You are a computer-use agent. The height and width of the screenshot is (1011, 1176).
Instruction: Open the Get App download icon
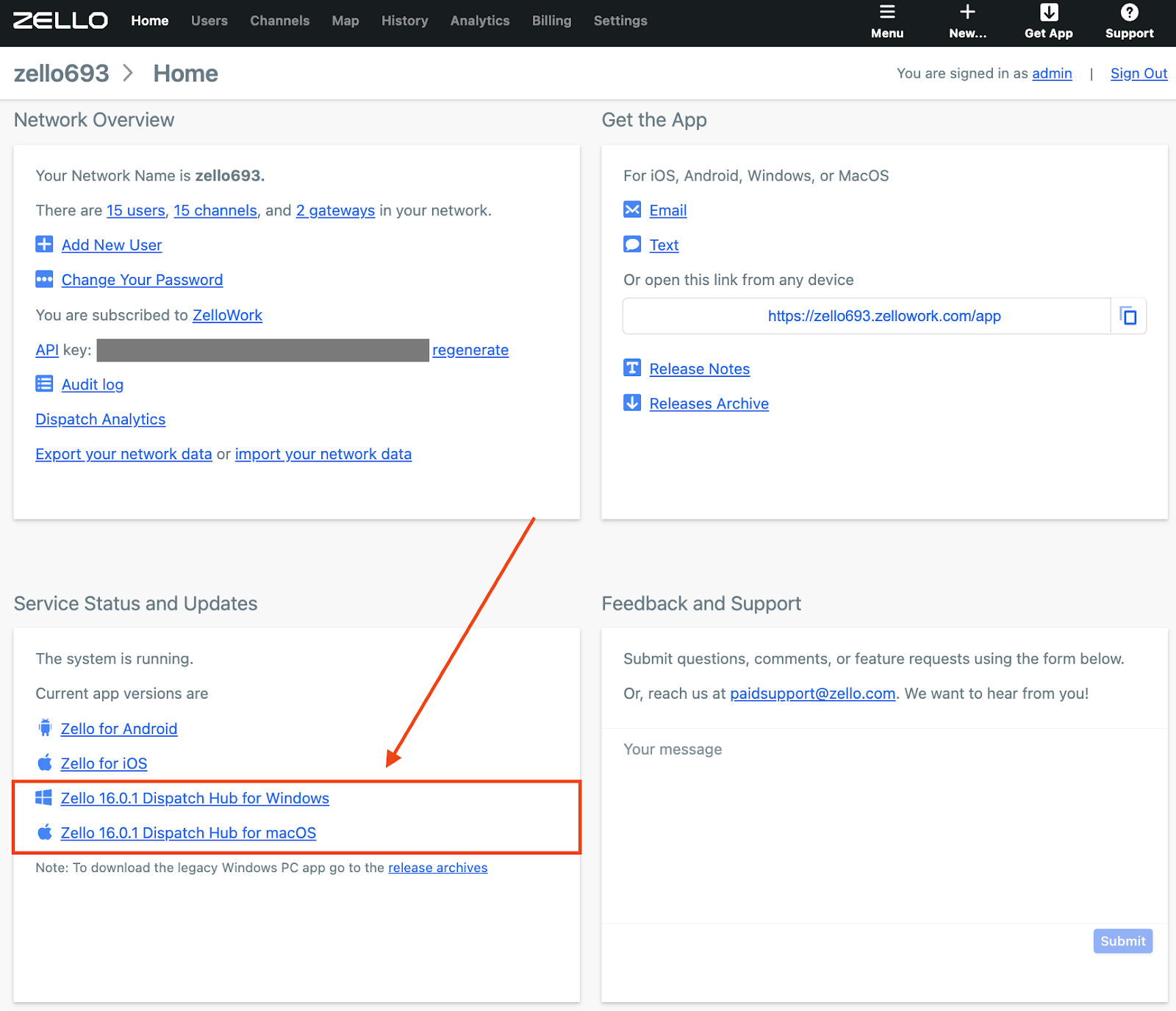pos(1049,12)
